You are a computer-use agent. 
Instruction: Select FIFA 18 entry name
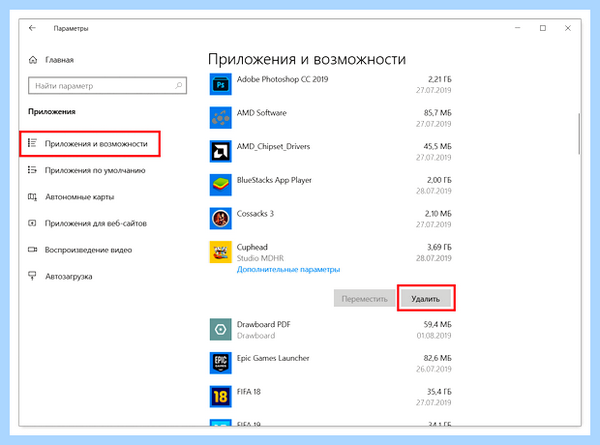249,392
